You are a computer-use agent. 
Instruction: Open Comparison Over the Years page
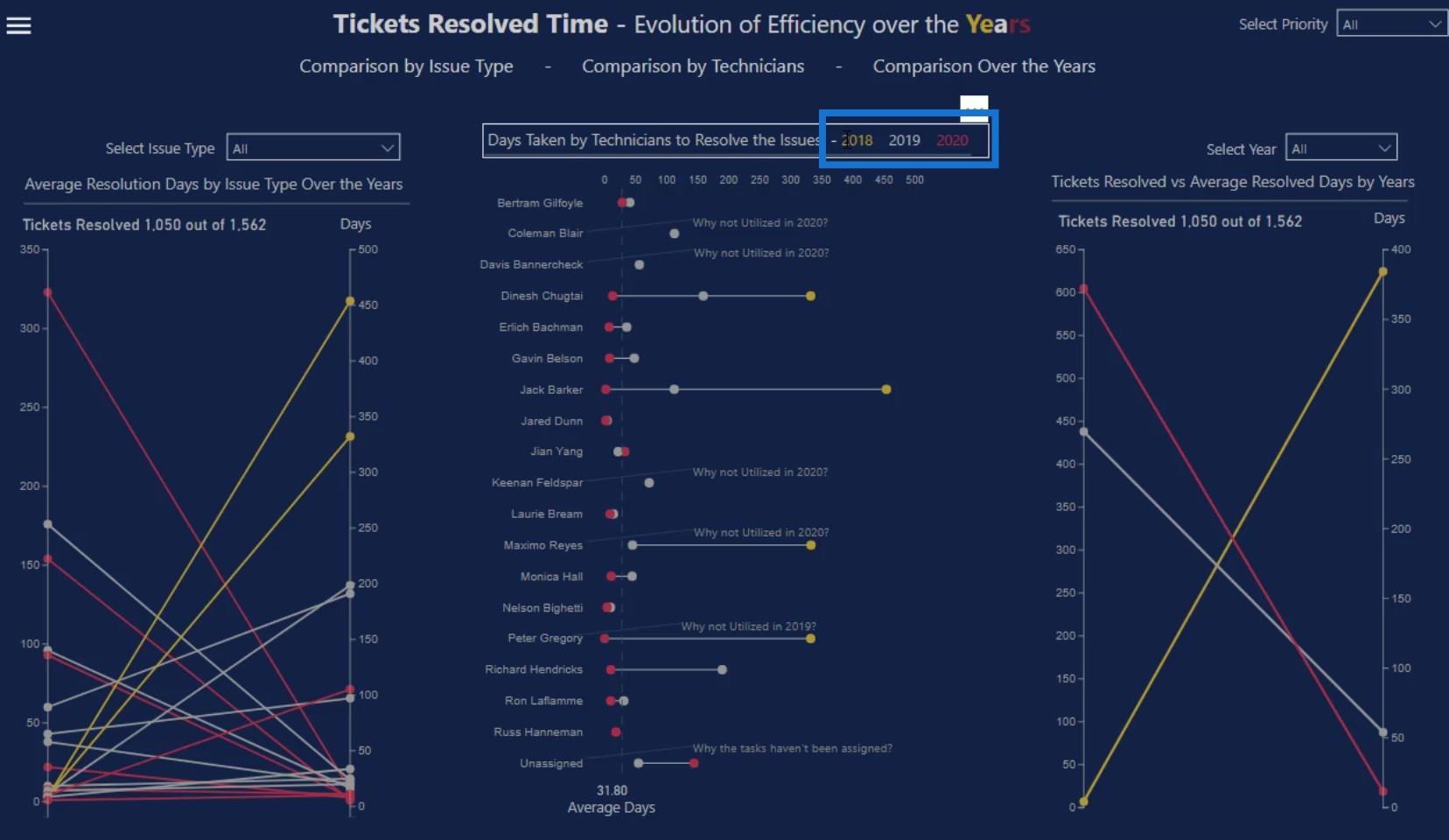tap(983, 66)
